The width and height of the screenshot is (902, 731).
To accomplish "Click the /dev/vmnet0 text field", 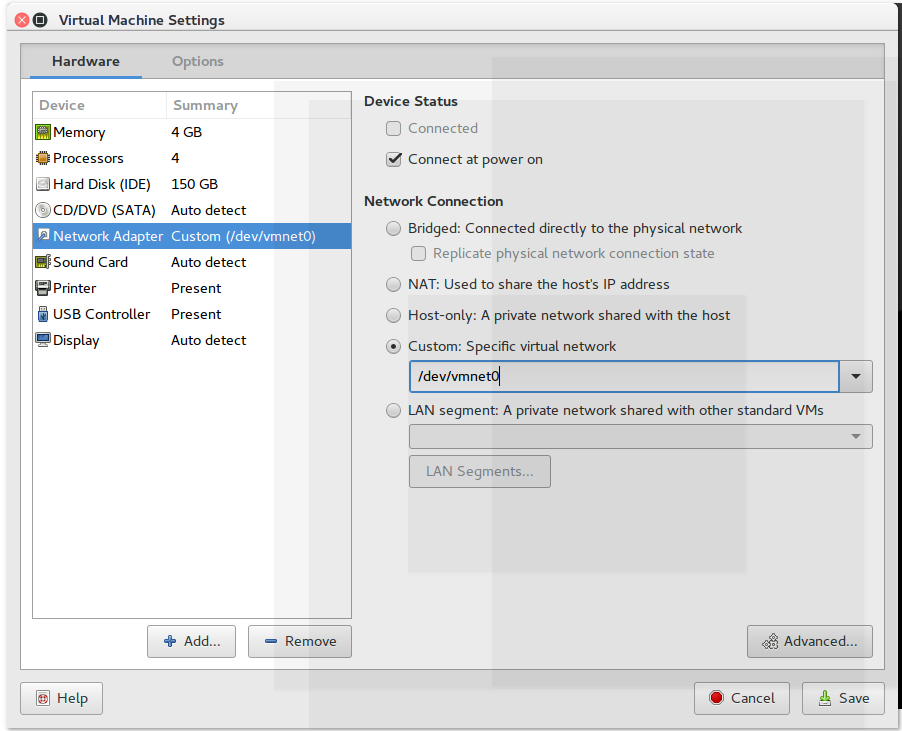I will tap(624, 377).
